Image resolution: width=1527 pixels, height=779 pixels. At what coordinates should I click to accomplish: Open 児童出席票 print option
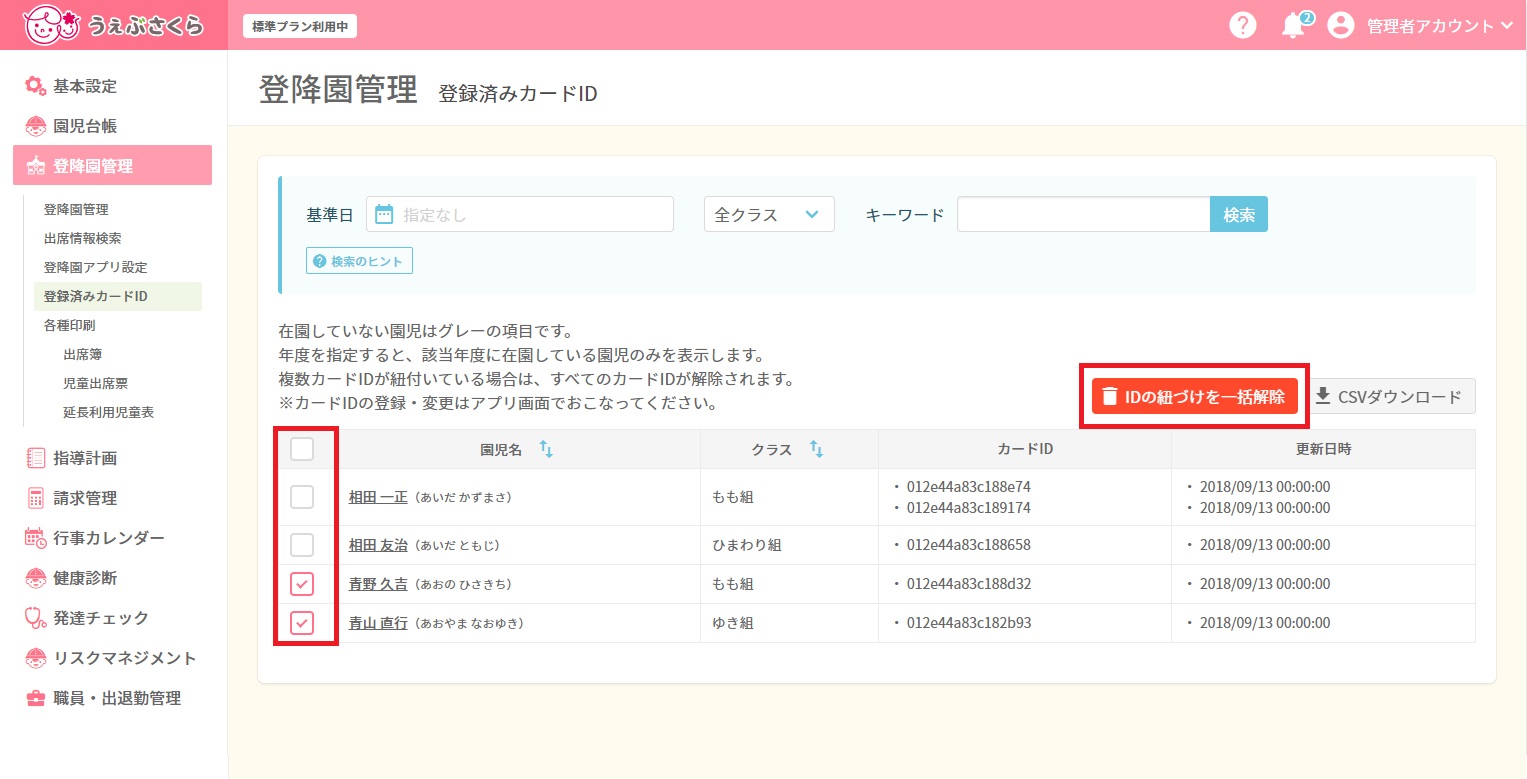96,383
